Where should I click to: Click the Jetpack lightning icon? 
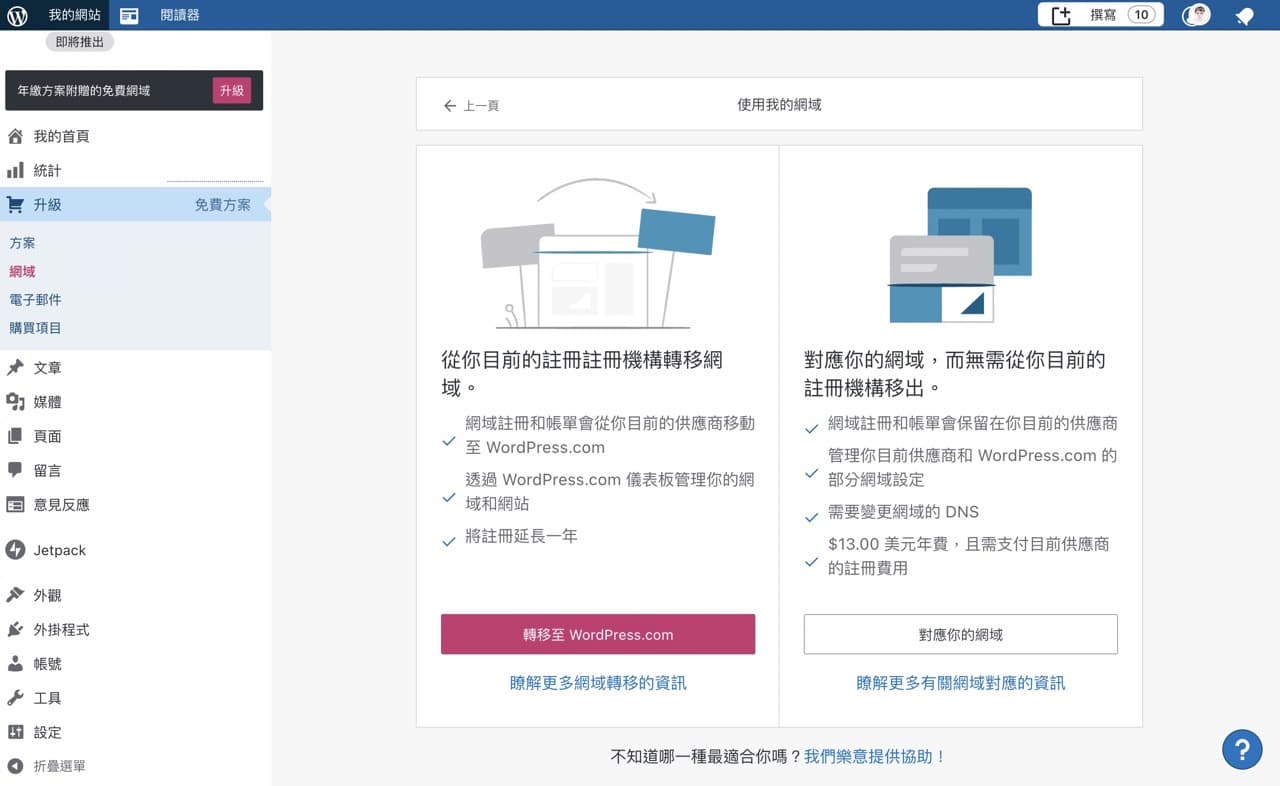click(x=15, y=550)
